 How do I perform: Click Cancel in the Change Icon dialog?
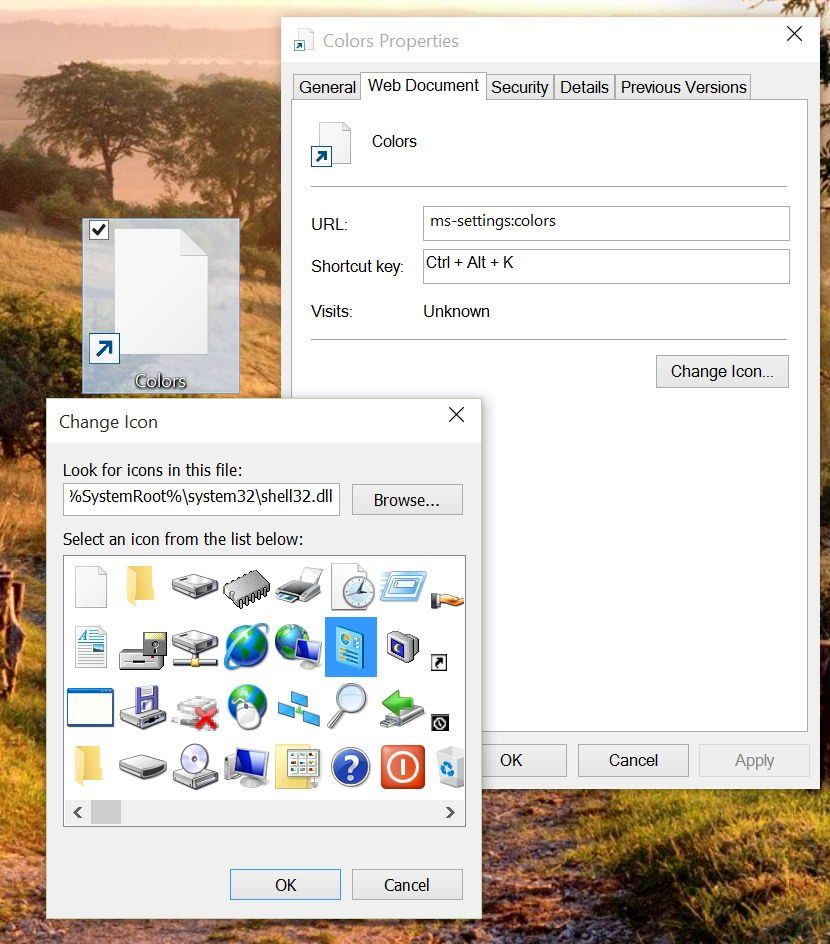tap(406, 885)
